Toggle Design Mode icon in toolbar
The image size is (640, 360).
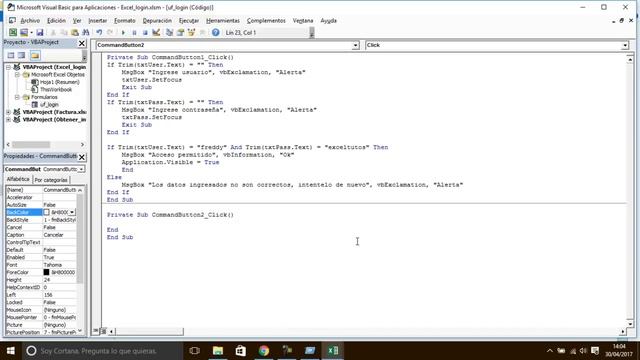pyautogui.click(x=156, y=32)
